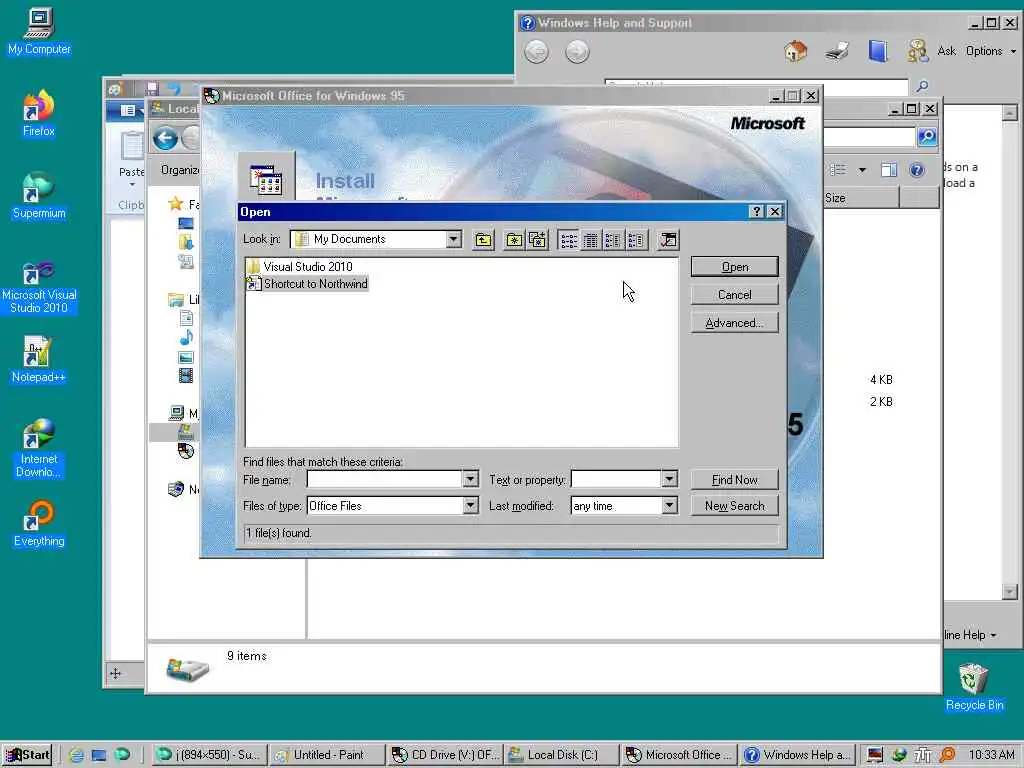The image size is (1024, 768).
Task: Open Internet Download desktop shortcut
Action: 39,448
